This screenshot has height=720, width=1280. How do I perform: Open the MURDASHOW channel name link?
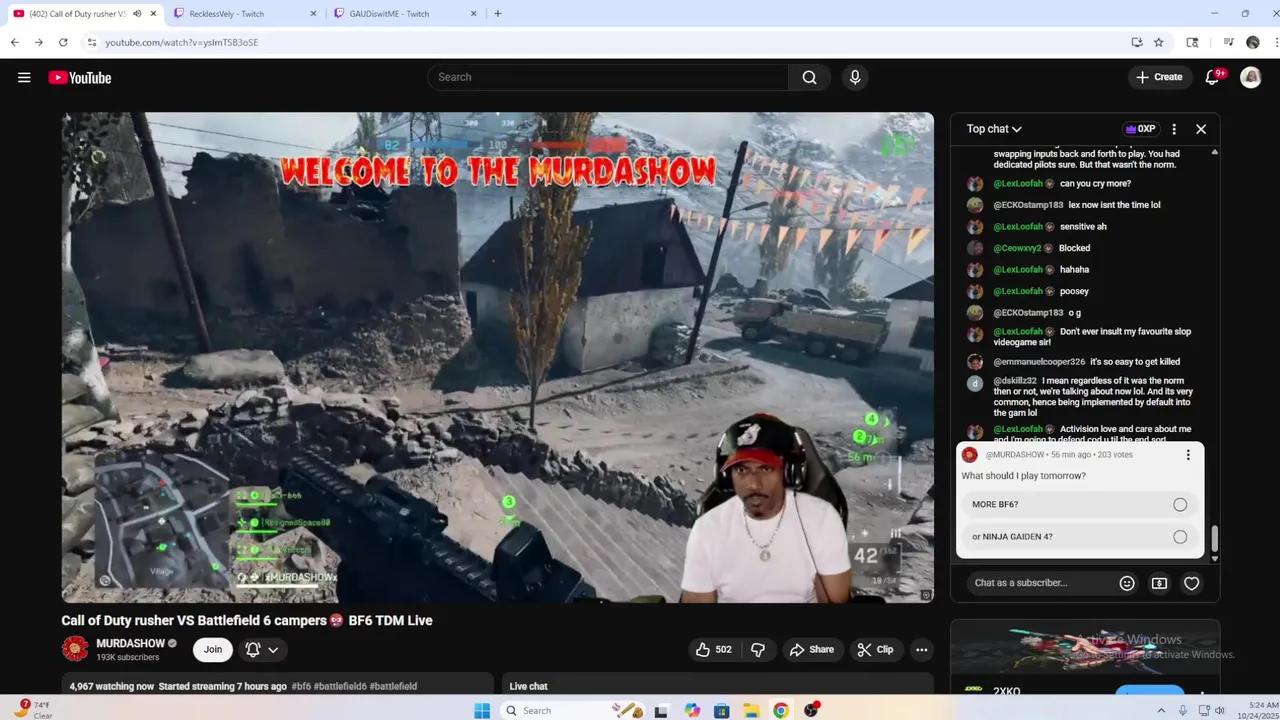point(130,643)
